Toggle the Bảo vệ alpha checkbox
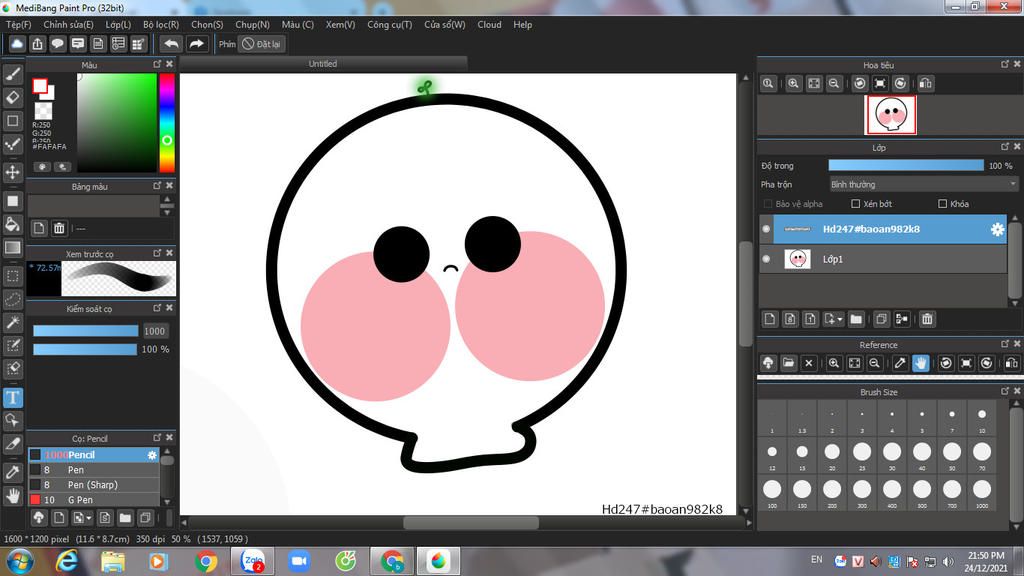The width and height of the screenshot is (1024, 576). pos(768,204)
